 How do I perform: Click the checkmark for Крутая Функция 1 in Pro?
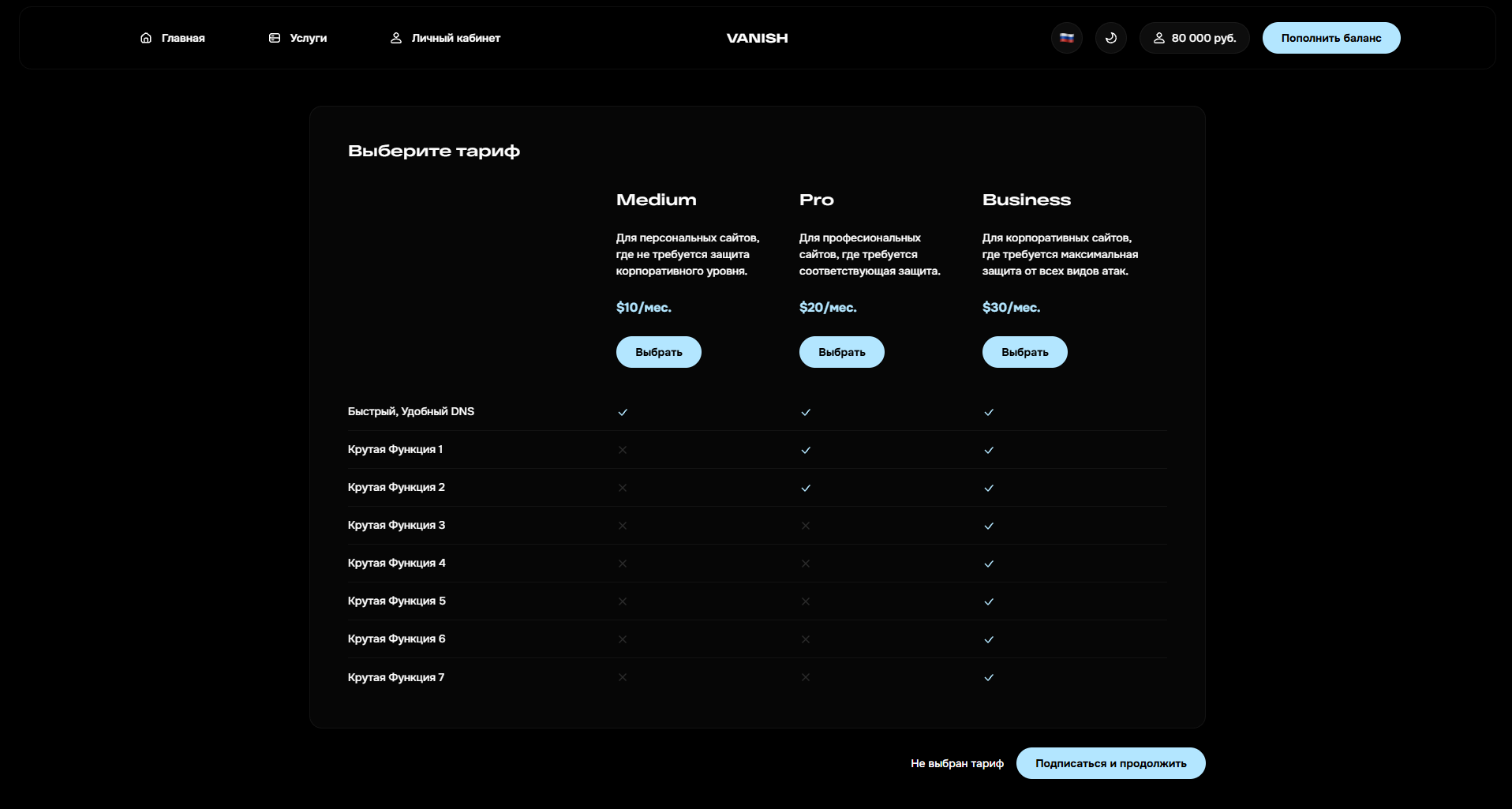tap(806, 450)
